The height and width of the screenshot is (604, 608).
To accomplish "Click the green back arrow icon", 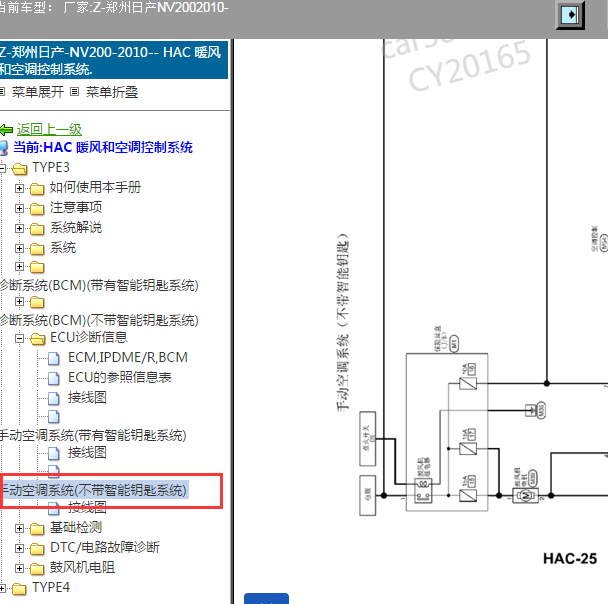I will click(x=7, y=129).
